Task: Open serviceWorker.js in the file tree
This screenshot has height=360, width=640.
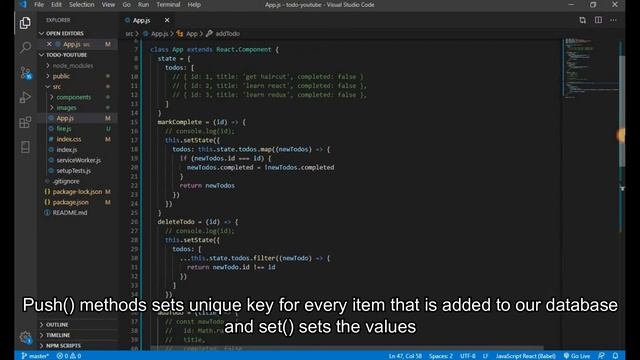Action: [78, 160]
